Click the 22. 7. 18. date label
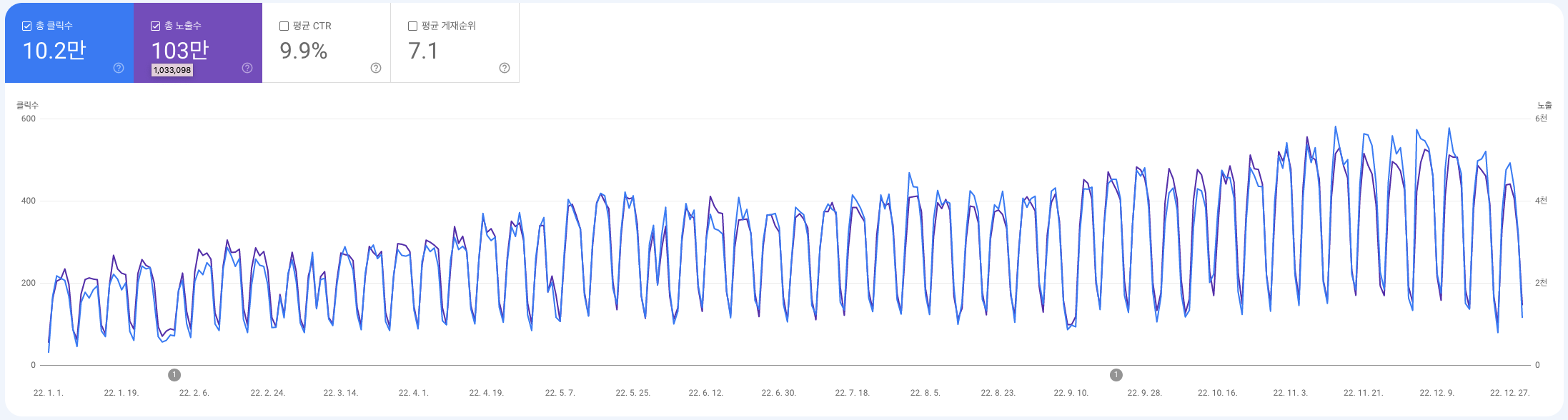 [852, 393]
